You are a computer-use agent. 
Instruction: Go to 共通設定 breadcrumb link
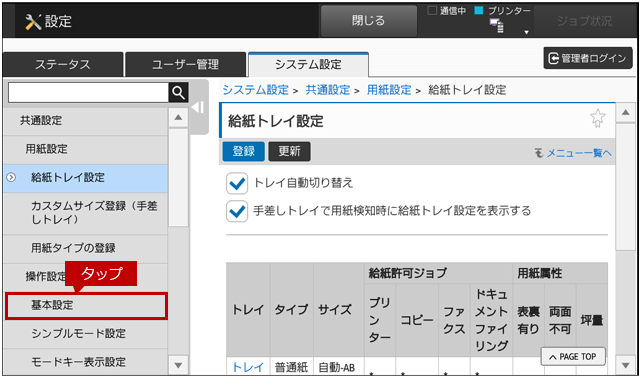tap(328, 90)
